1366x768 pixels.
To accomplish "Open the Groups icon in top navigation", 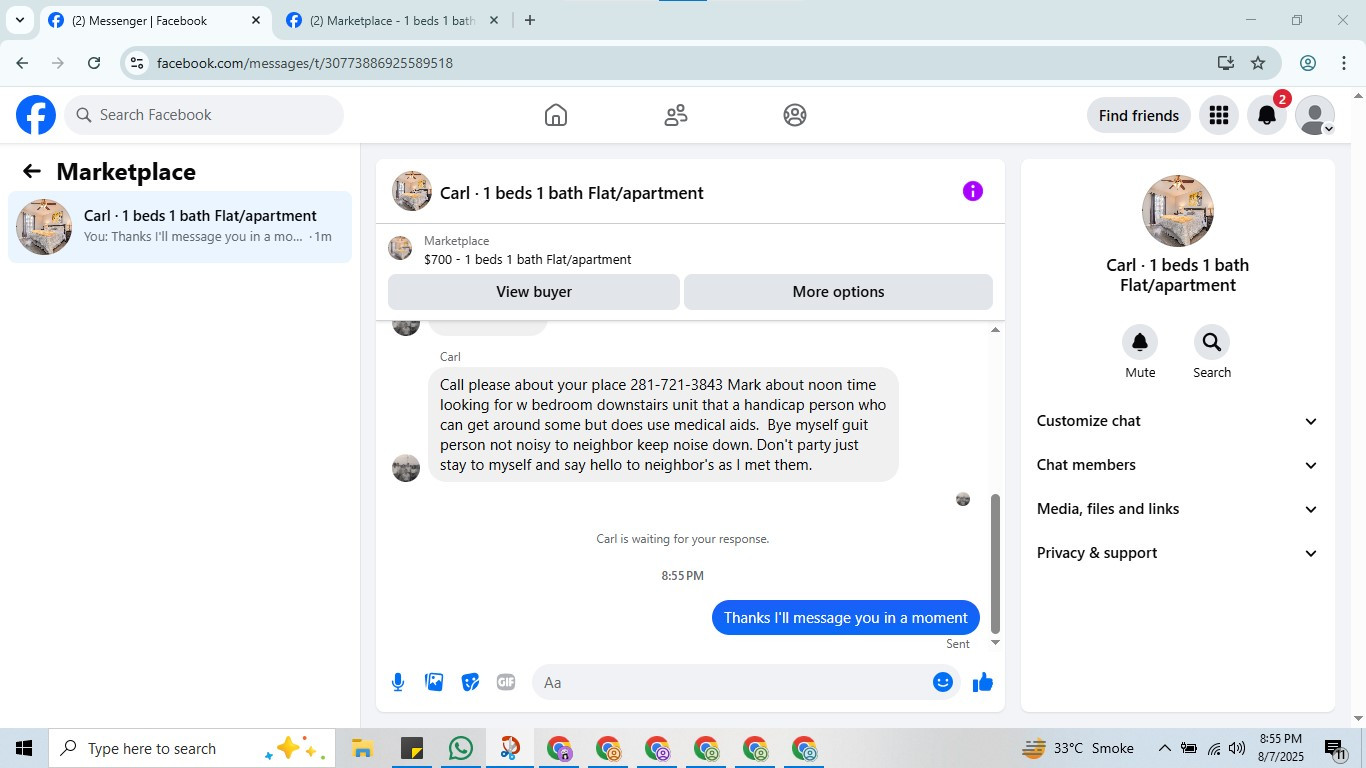I will click(x=795, y=115).
